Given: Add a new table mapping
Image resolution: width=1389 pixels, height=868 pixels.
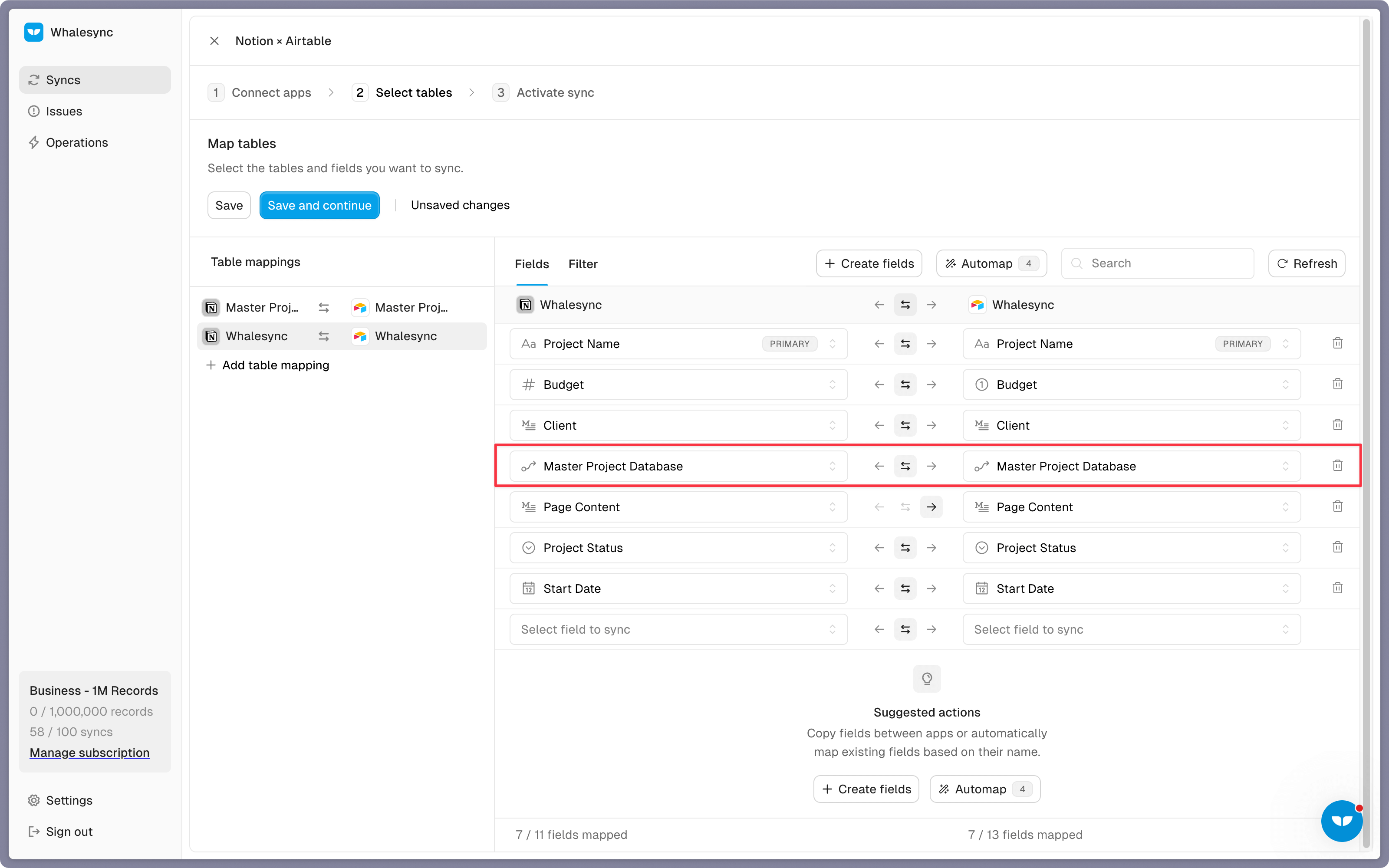Looking at the screenshot, I should coord(267,365).
